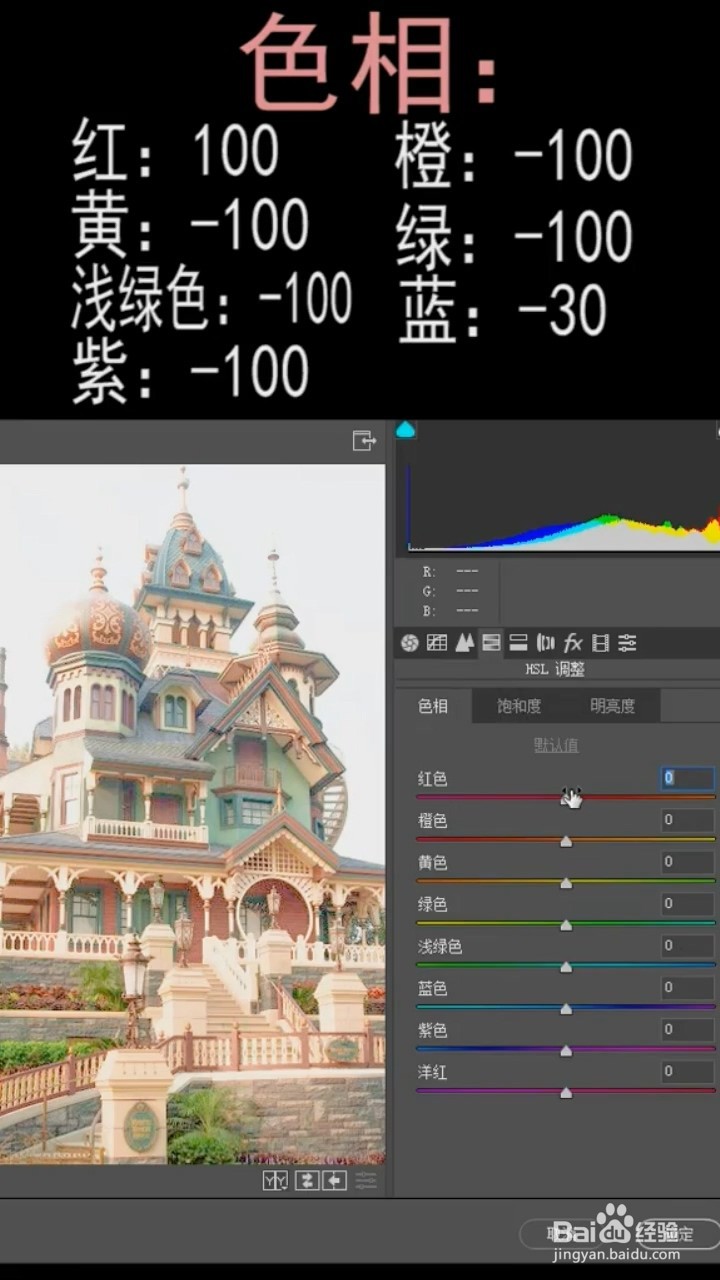The image size is (720, 1280).
Task: Click the B: readout value
Action: pos(466,610)
